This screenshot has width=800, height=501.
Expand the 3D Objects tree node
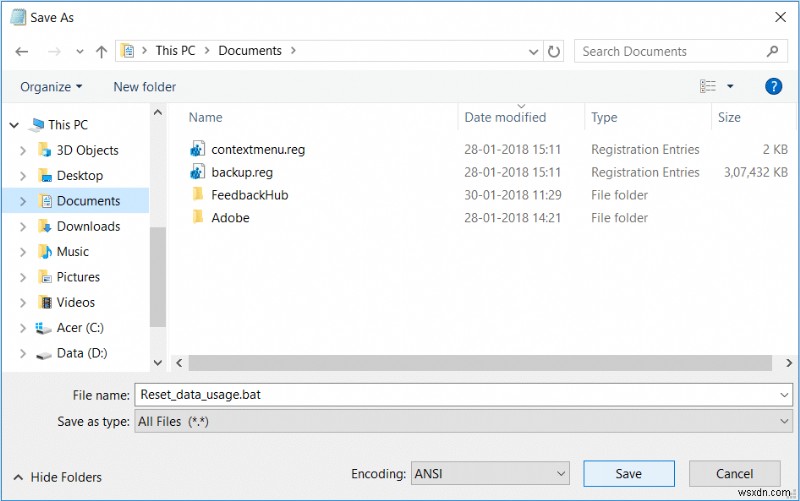(23, 151)
